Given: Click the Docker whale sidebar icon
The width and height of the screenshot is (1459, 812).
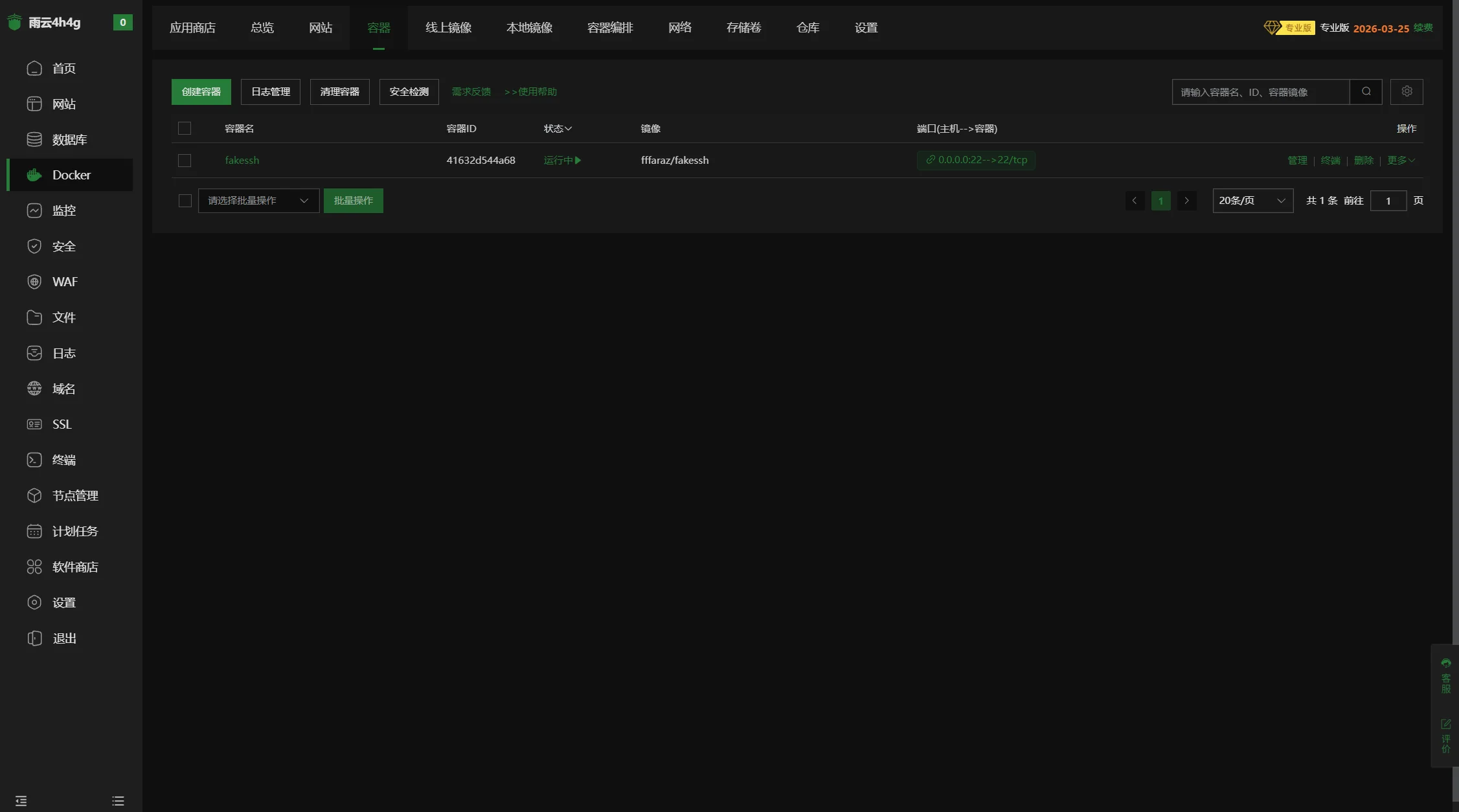Looking at the screenshot, I should coord(34,175).
